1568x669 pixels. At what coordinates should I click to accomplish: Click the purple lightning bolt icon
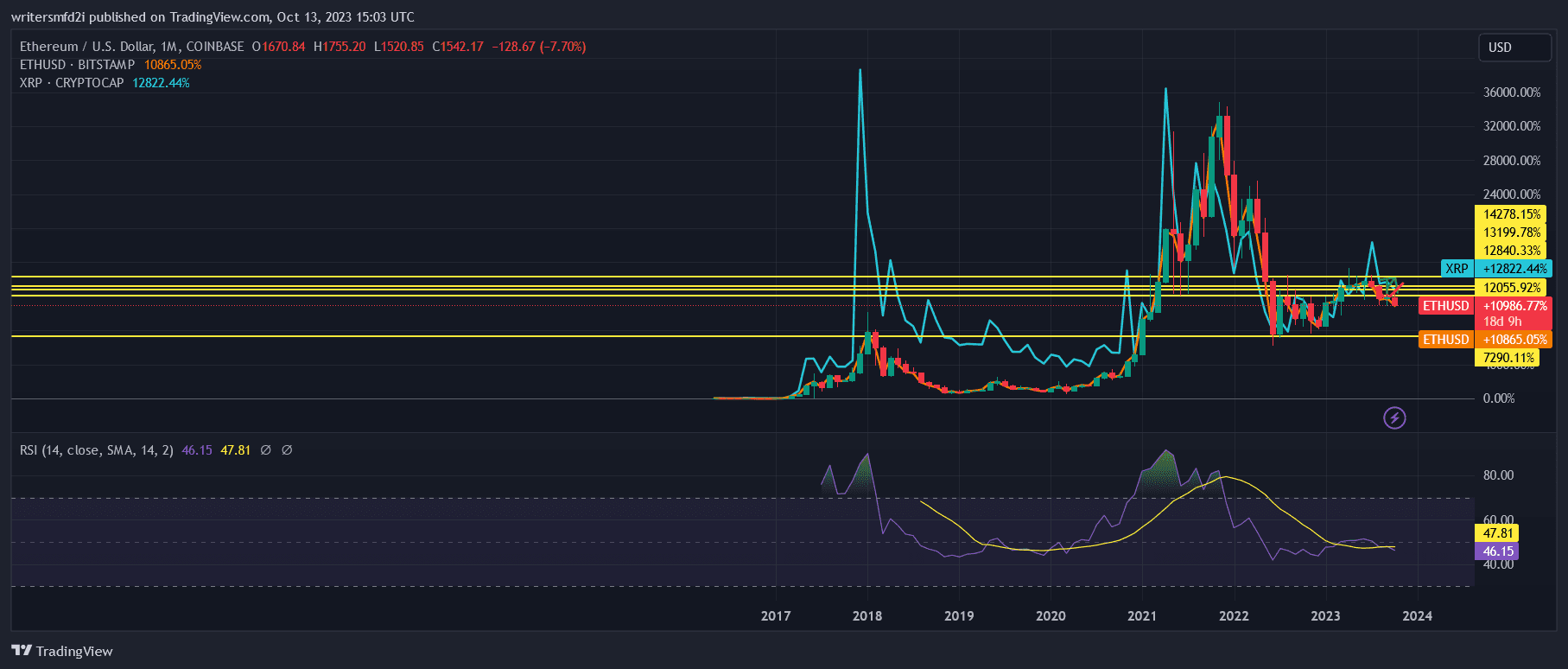(x=1394, y=418)
